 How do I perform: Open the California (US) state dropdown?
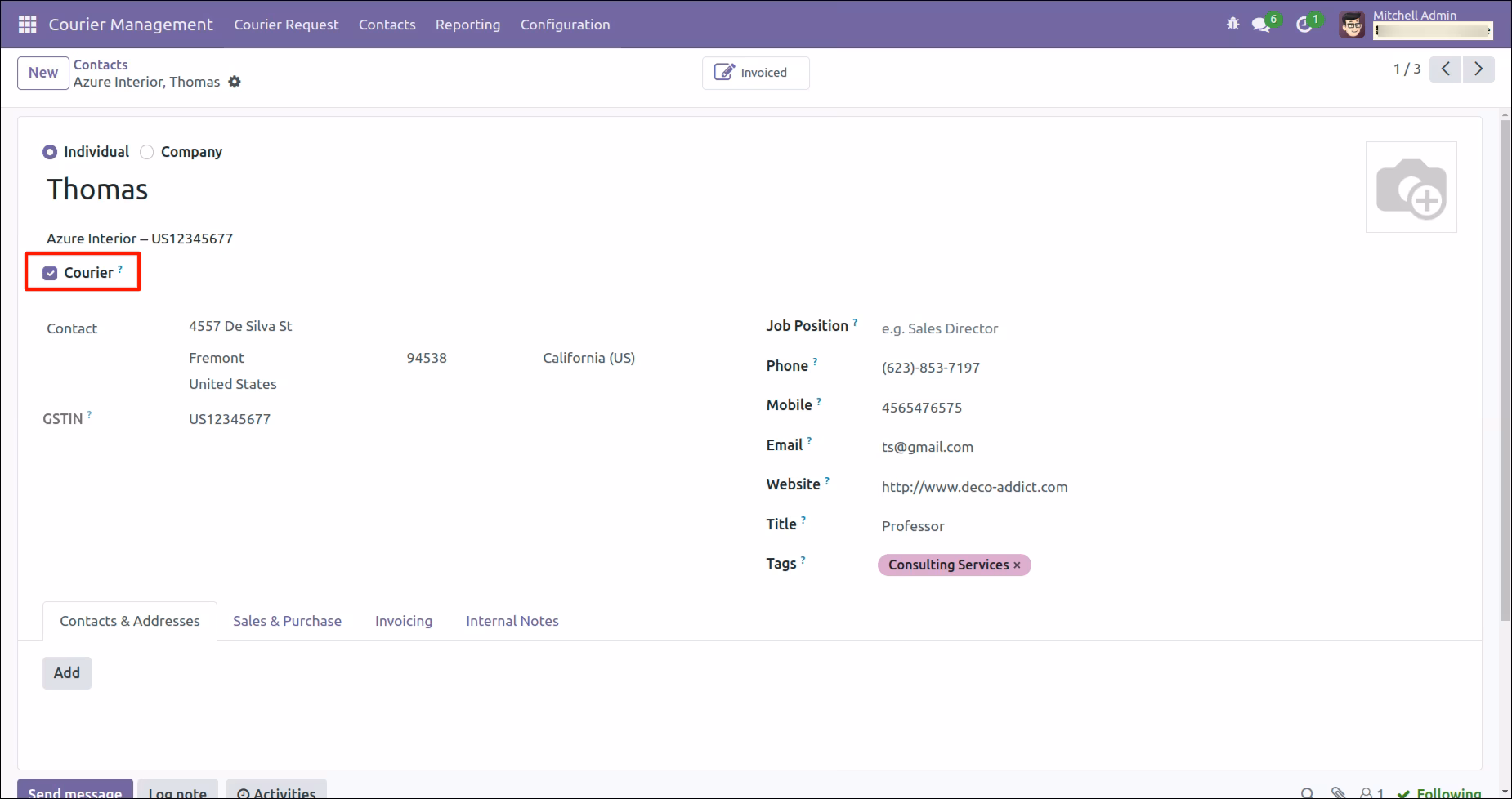(588, 358)
